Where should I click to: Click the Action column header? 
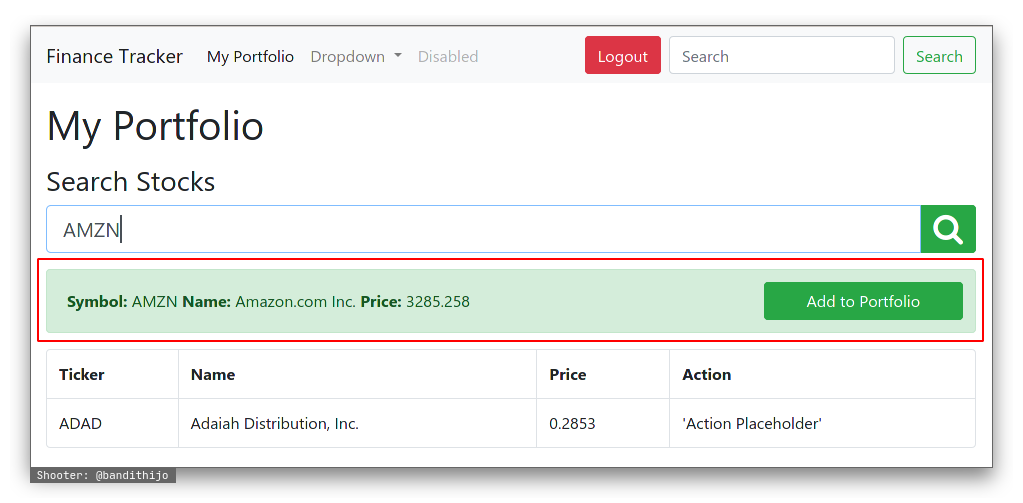coord(706,374)
